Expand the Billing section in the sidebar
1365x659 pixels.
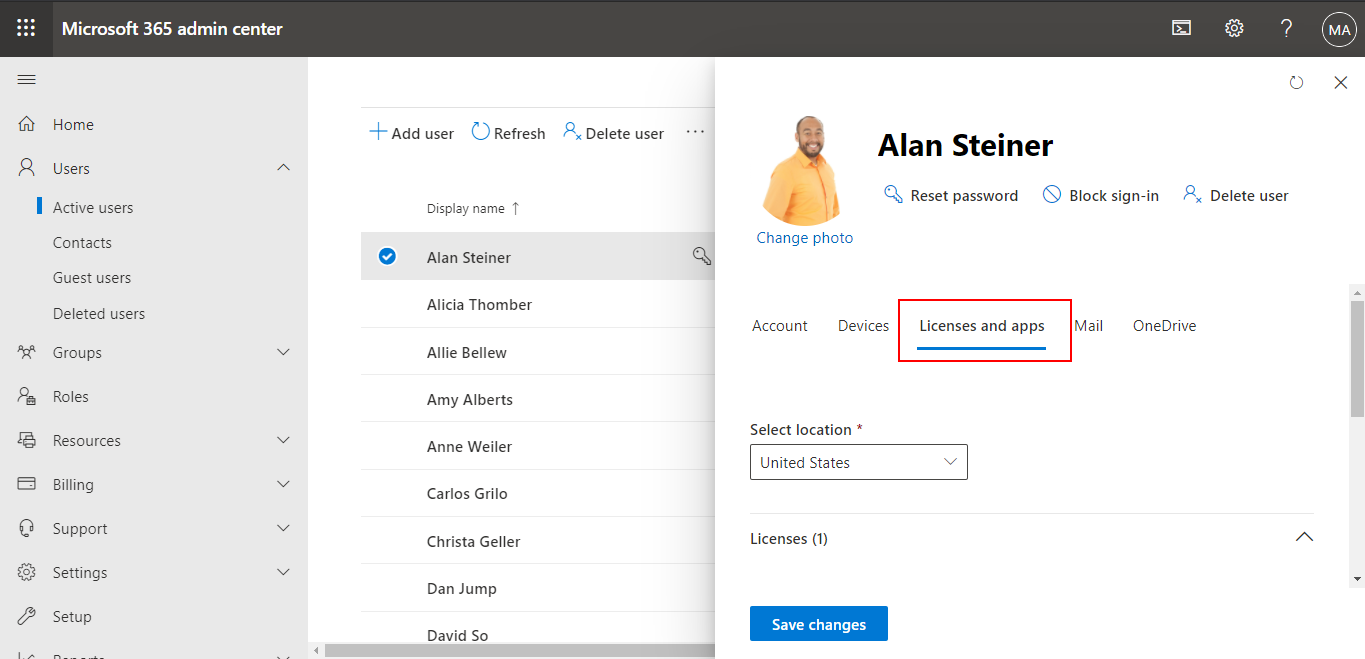click(283, 484)
